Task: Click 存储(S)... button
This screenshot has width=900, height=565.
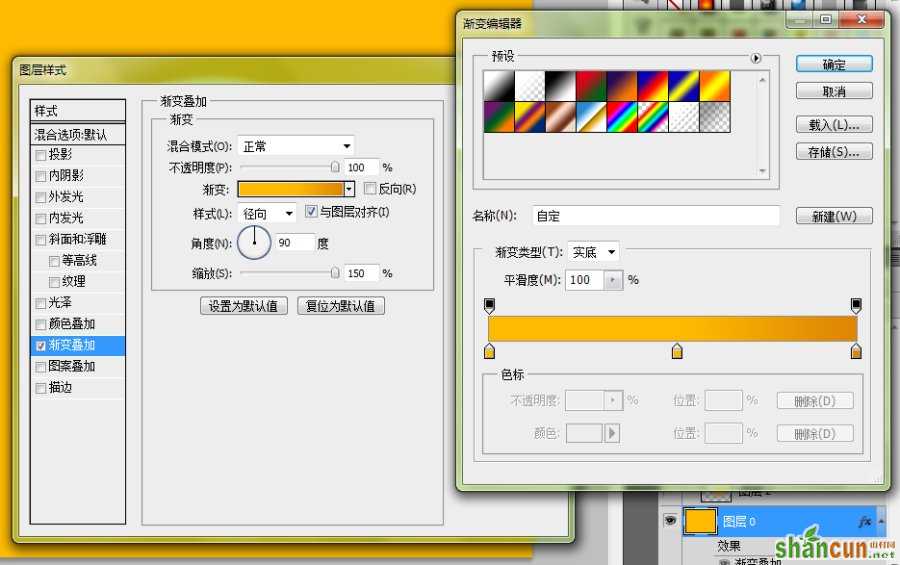Action: [x=834, y=152]
